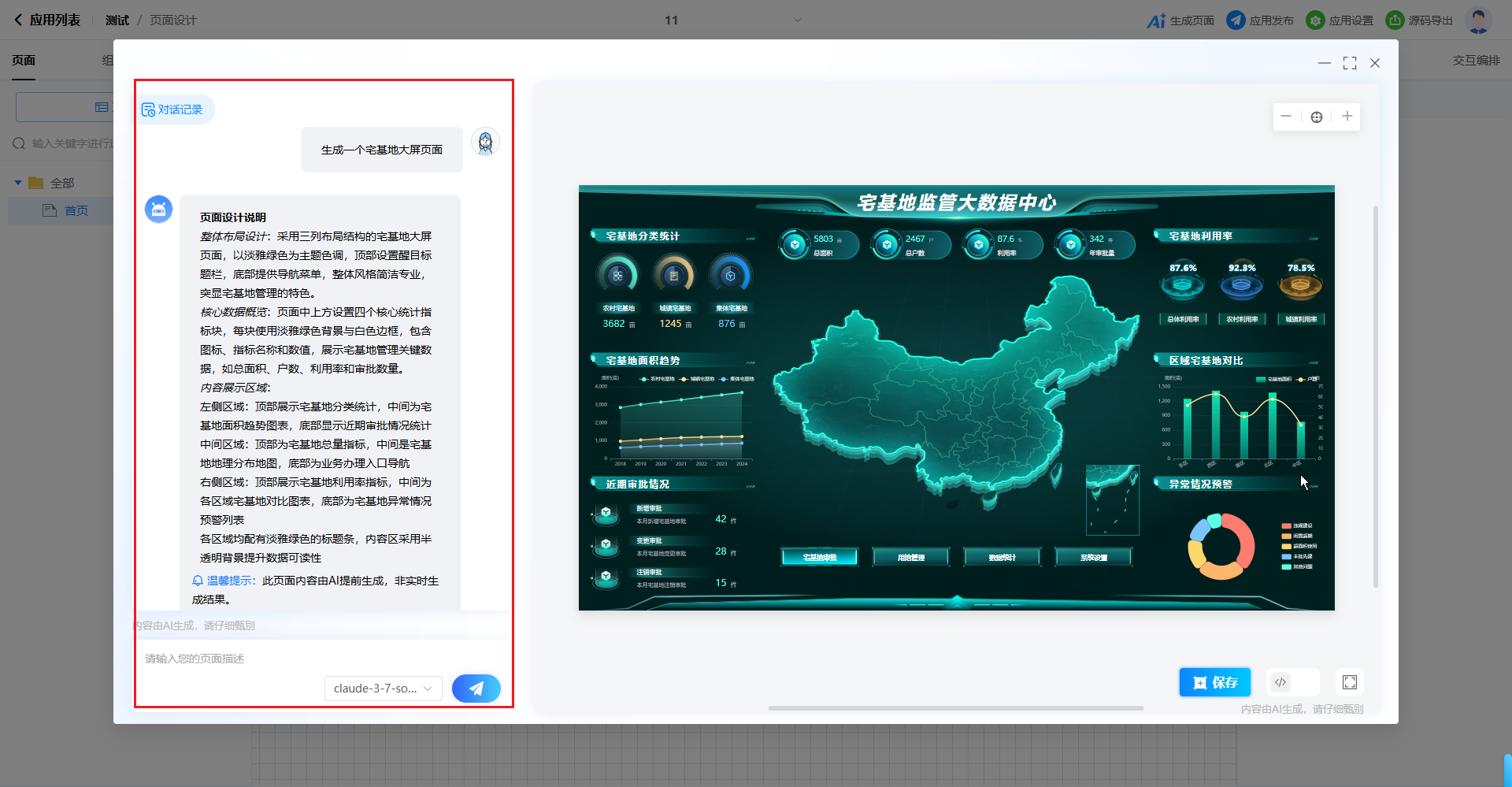Open the 交互编排 tab
Screen dimensions: 1512x787
pos(1476,61)
